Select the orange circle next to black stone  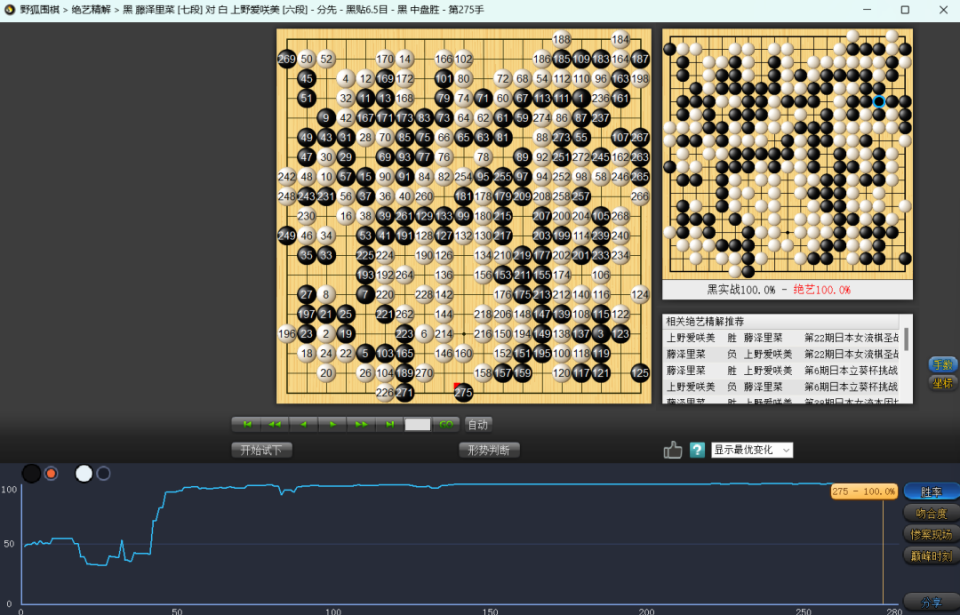pyautogui.click(x=51, y=474)
